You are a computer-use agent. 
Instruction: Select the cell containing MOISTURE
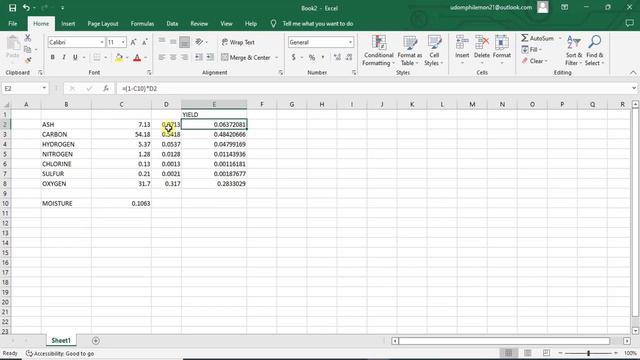click(66, 203)
